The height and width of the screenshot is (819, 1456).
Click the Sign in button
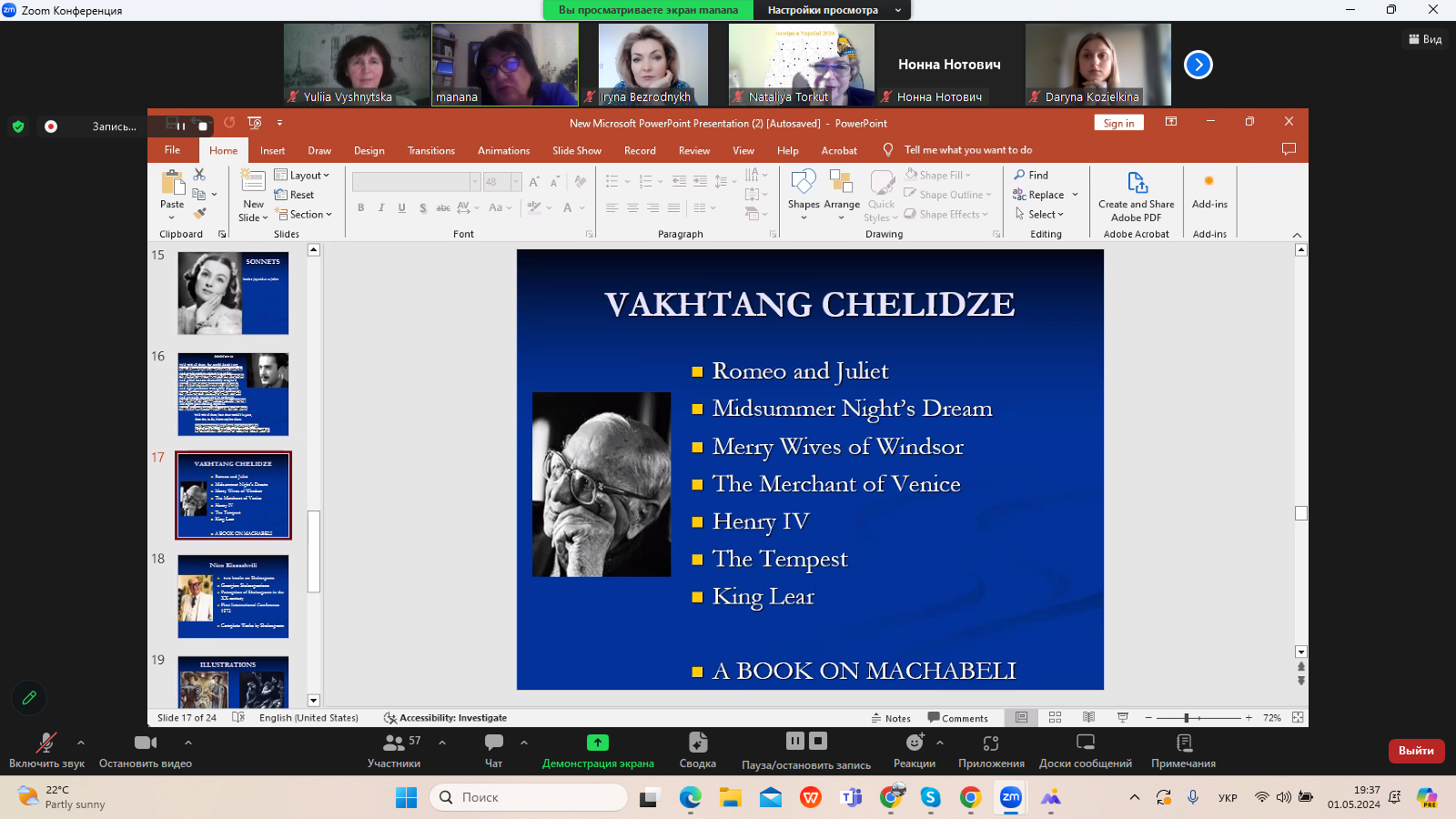[1118, 124]
